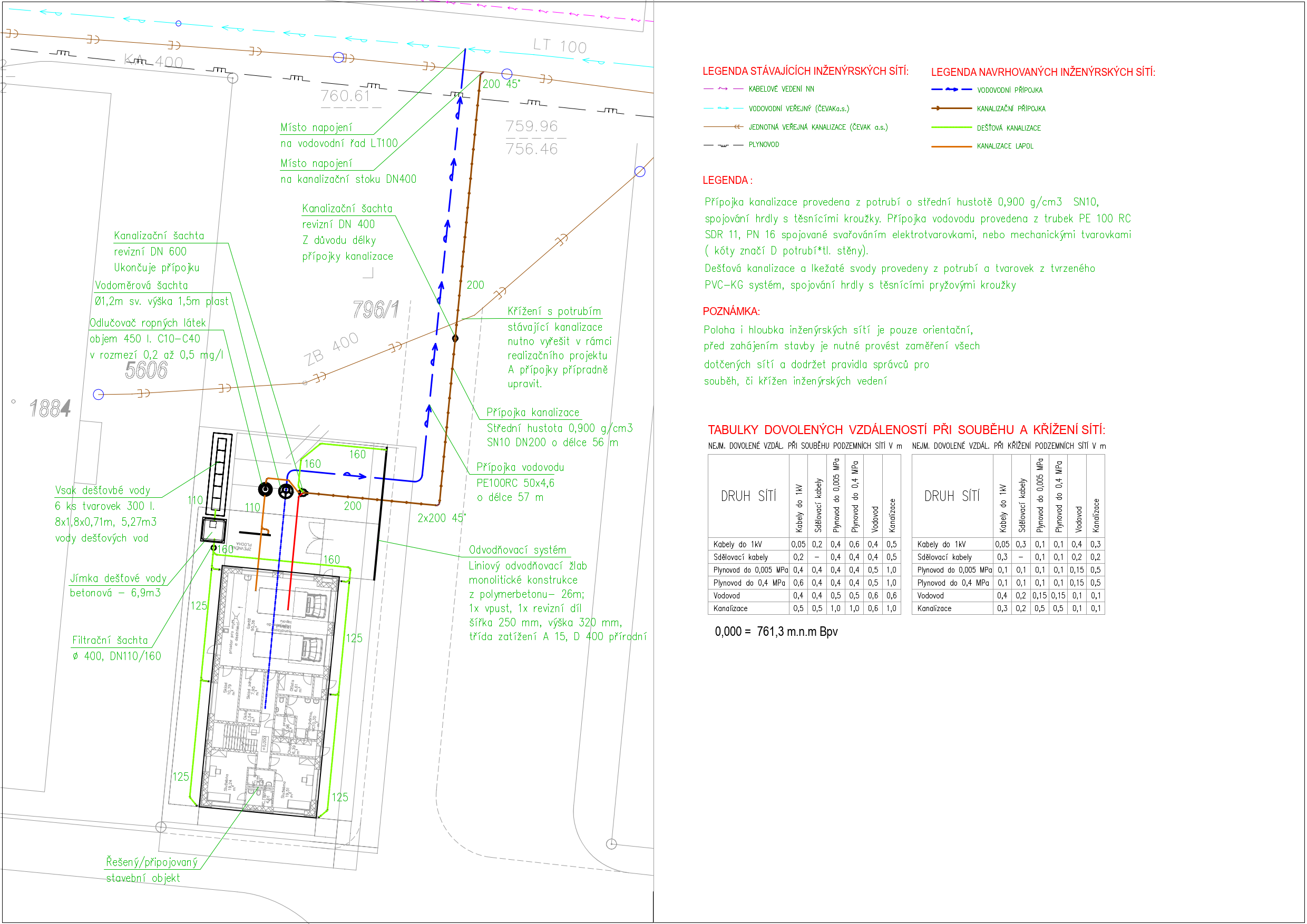Click parcel number 796/1 label
The image size is (1307, 924).
[375, 310]
